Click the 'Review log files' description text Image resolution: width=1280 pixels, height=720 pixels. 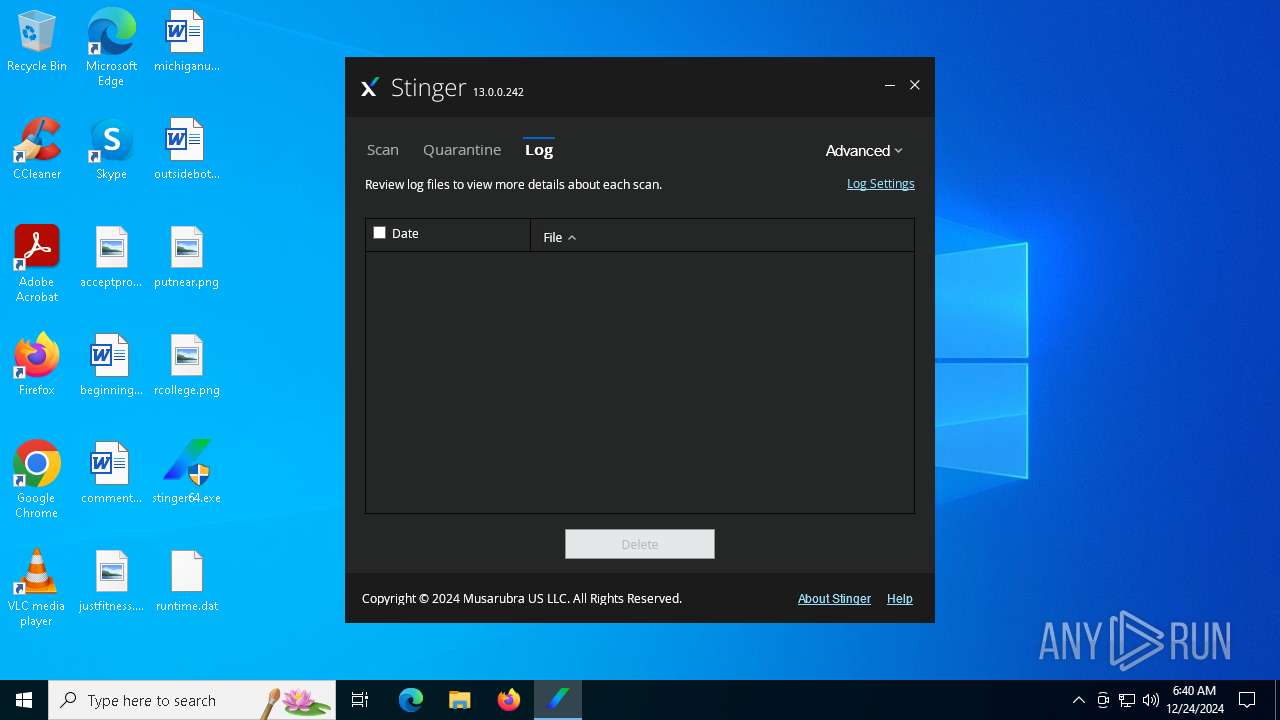pyautogui.click(x=513, y=185)
